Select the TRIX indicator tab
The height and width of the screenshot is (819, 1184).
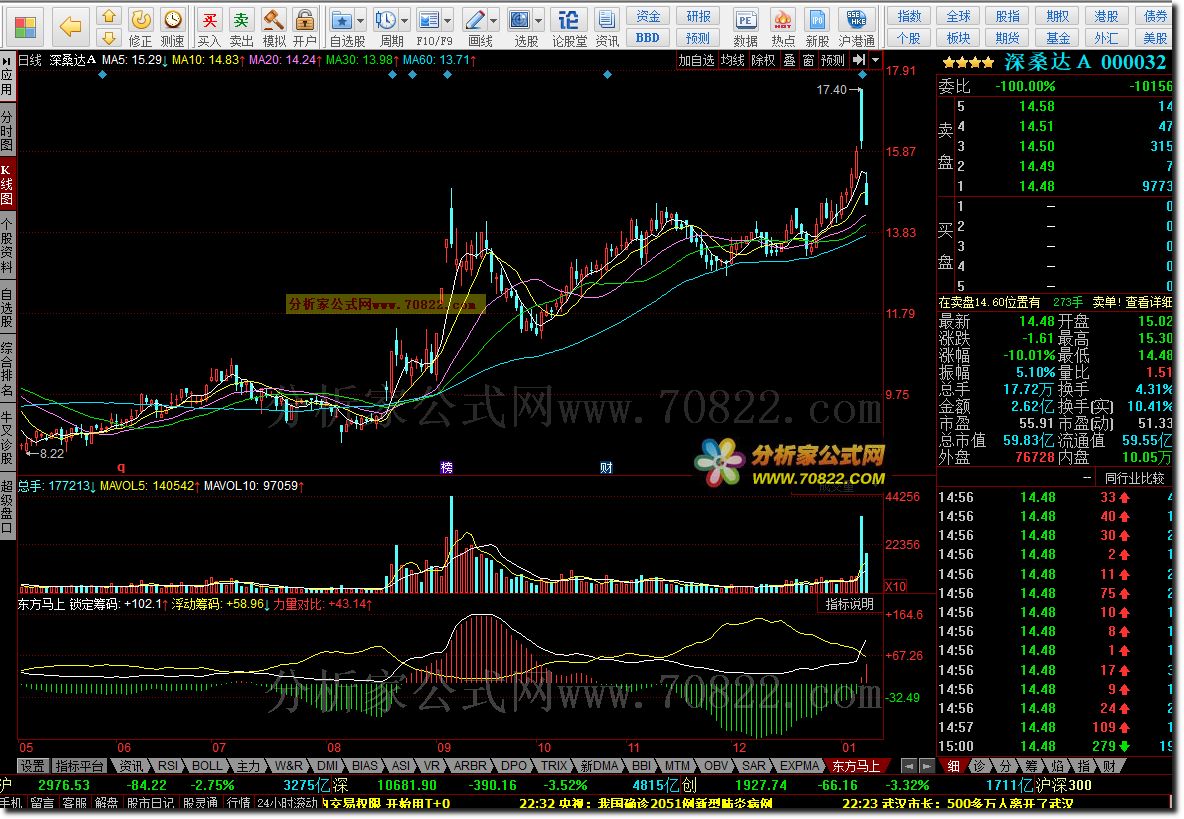[x=553, y=765]
